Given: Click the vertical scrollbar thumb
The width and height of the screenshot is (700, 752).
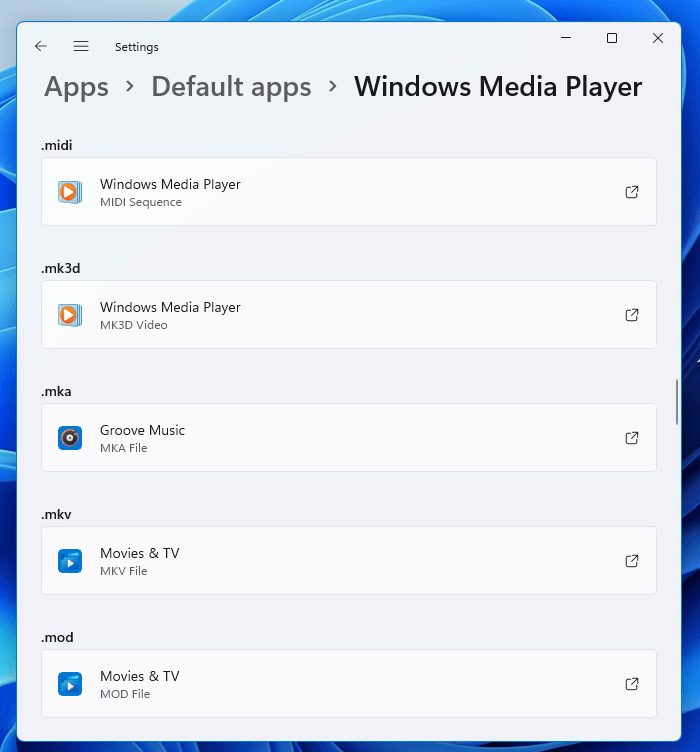Looking at the screenshot, I should point(677,402).
